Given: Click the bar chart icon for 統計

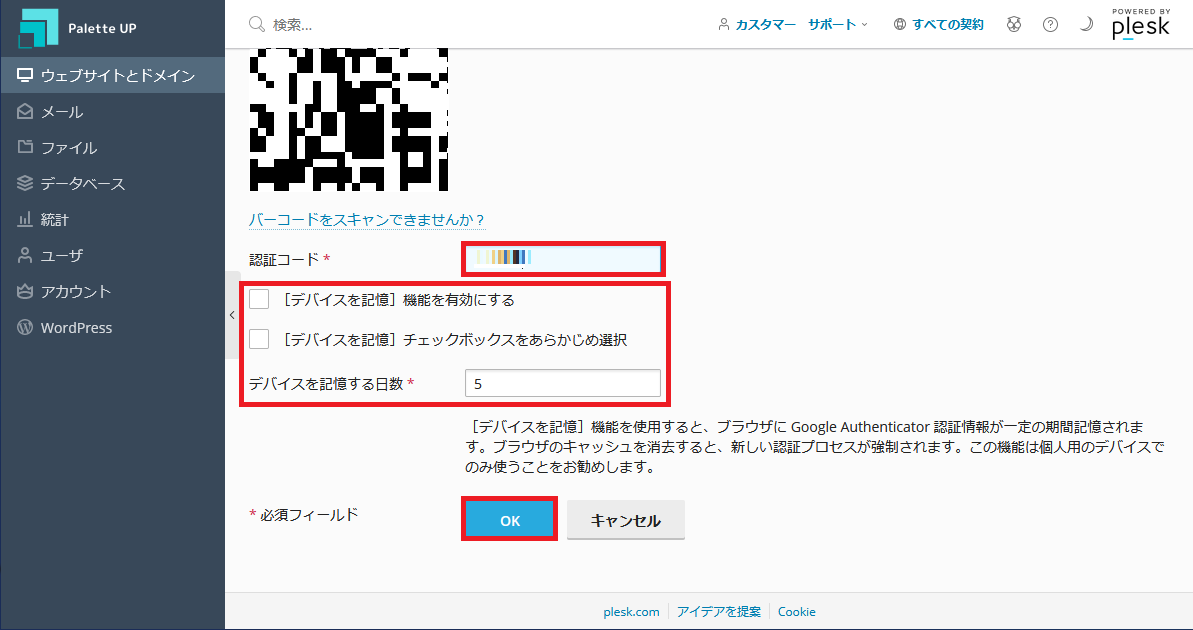Looking at the screenshot, I should coord(25,219).
